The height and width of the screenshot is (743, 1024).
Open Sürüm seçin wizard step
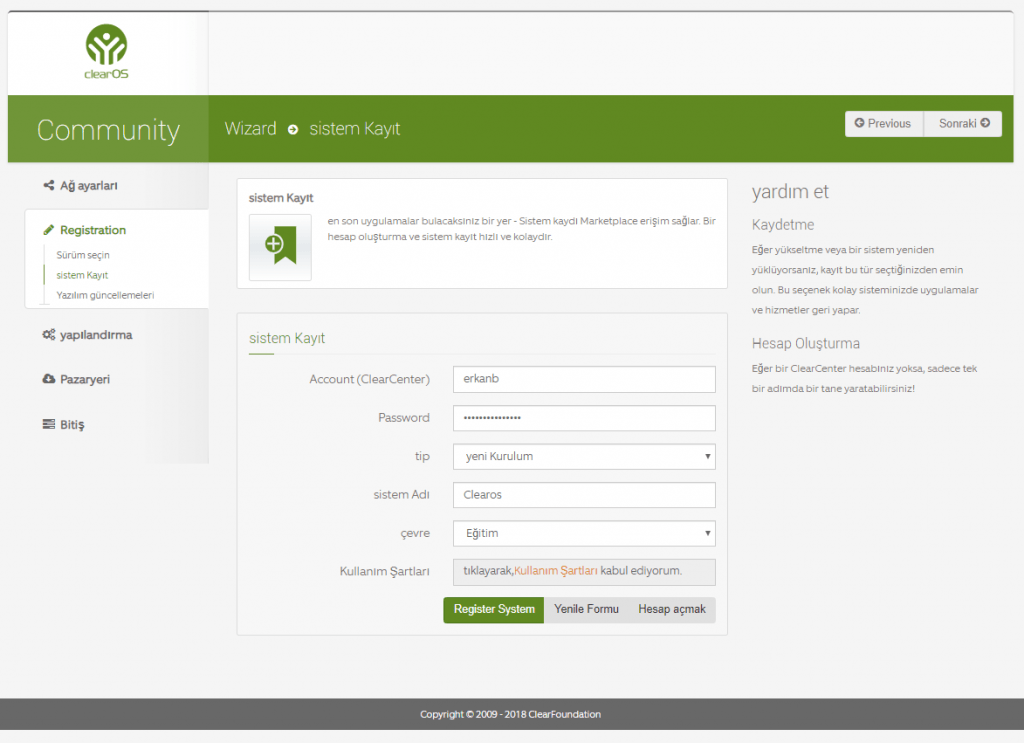[83, 255]
